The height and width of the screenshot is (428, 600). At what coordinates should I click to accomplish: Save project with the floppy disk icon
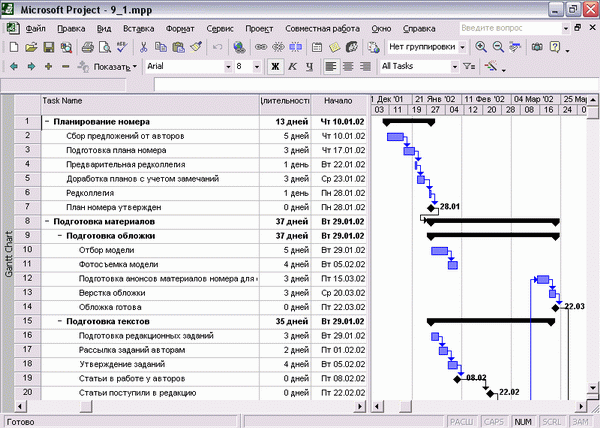click(49, 47)
